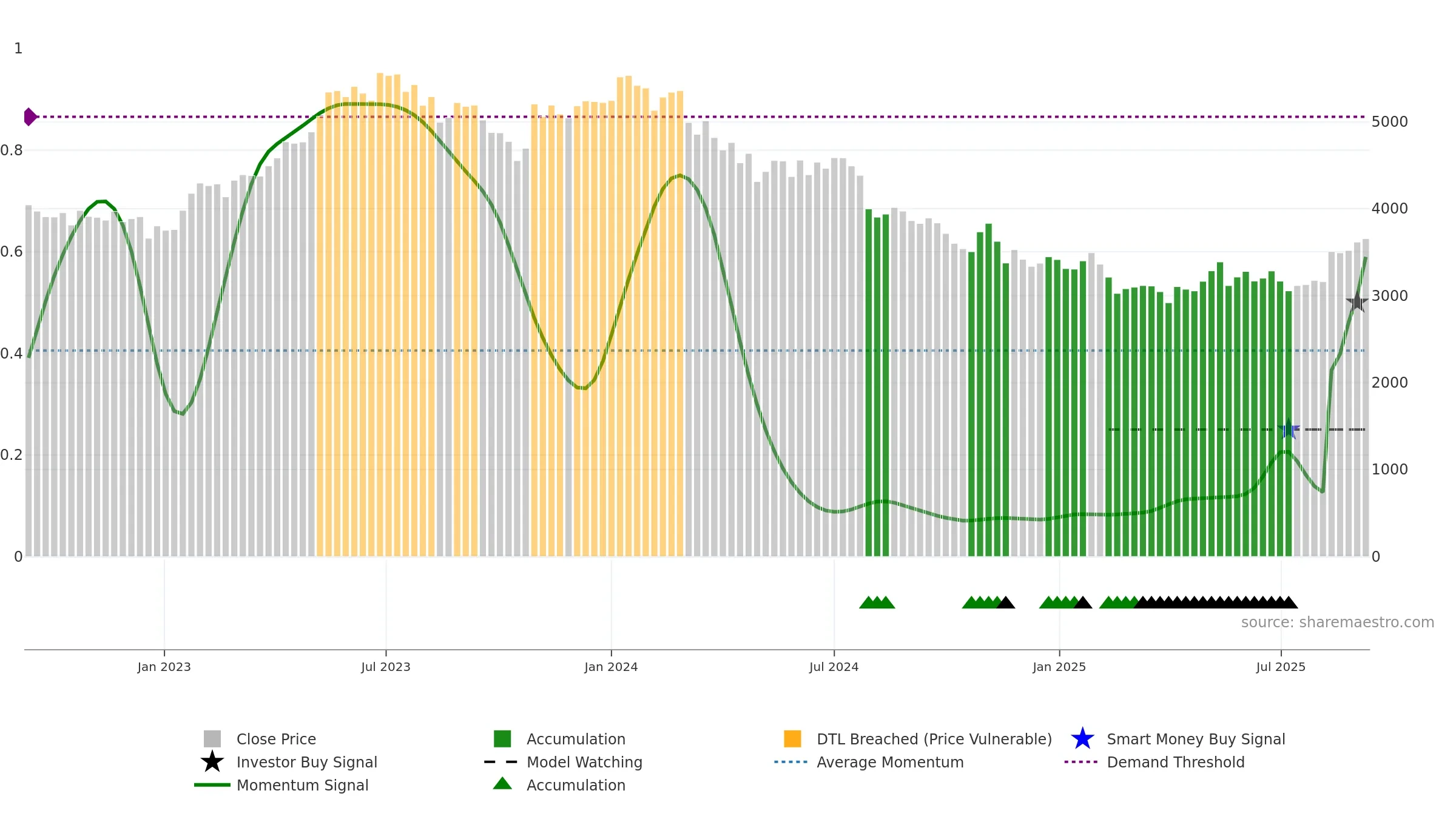This screenshot has height=819, width=1456.
Task: Click the black star marker at chart's right edge
Action: [x=1357, y=302]
